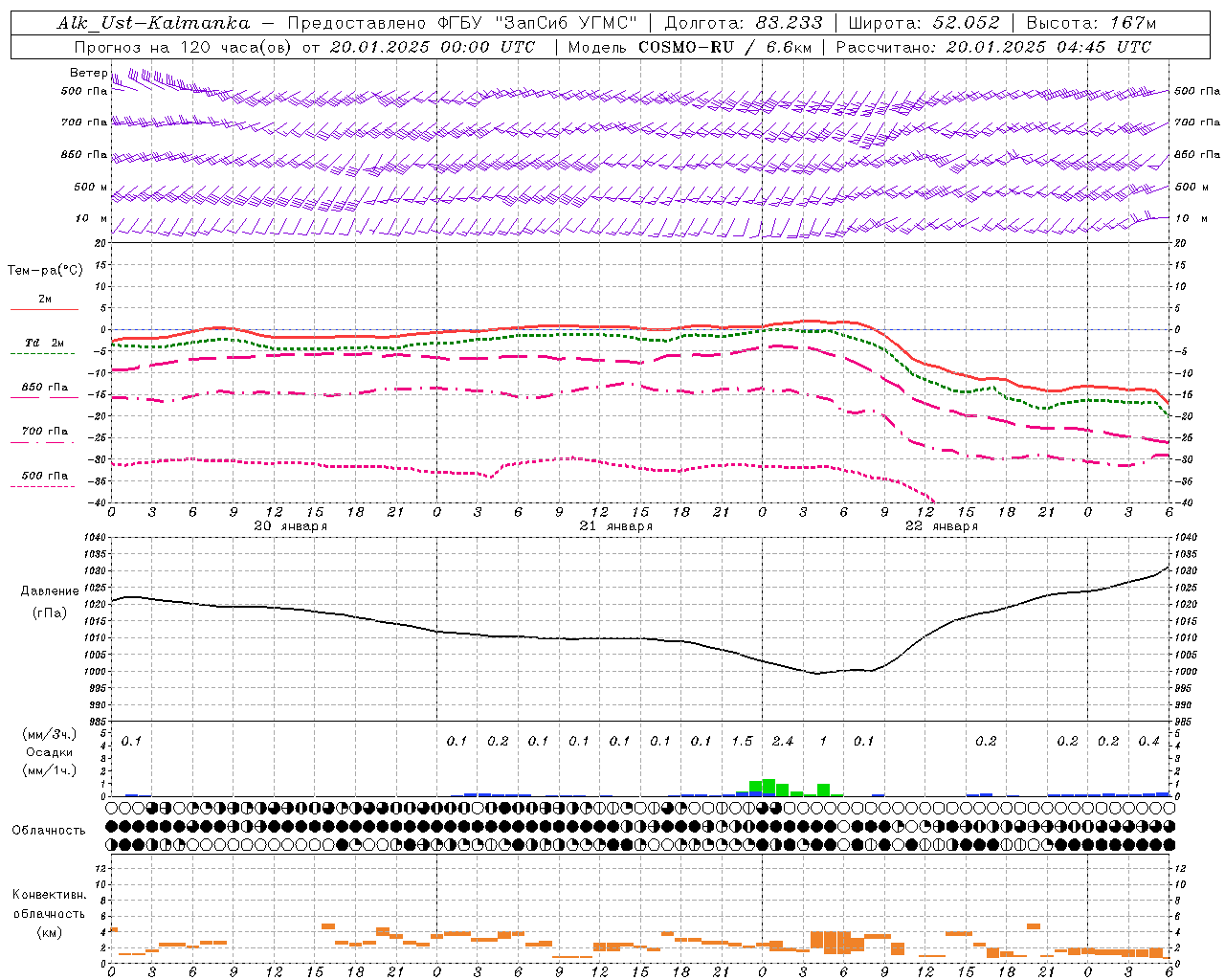Click the '20 января' date label
This screenshot has height=980, width=1225.
pyautogui.click(x=291, y=526)
